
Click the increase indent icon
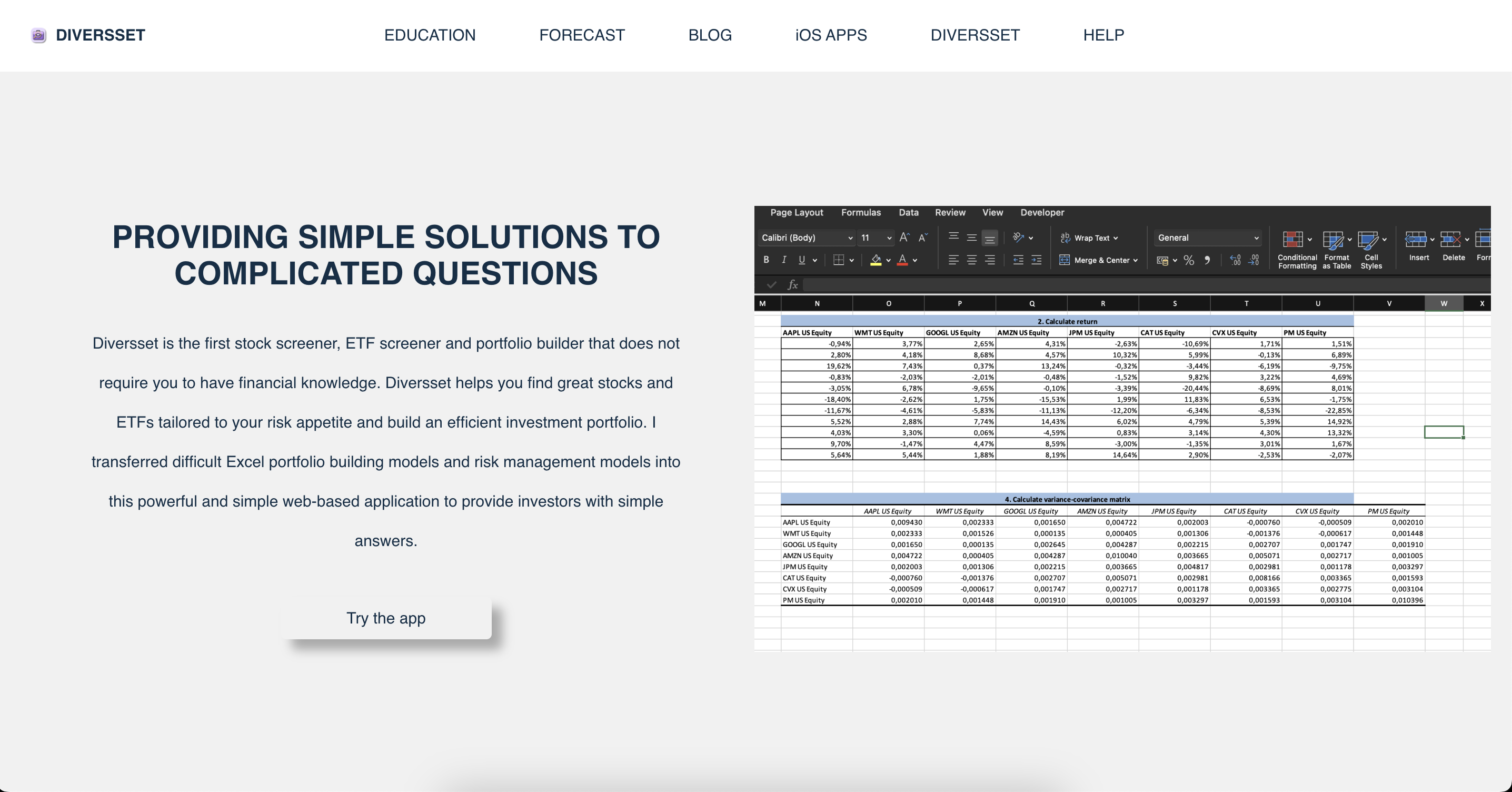click(1037, 260)
